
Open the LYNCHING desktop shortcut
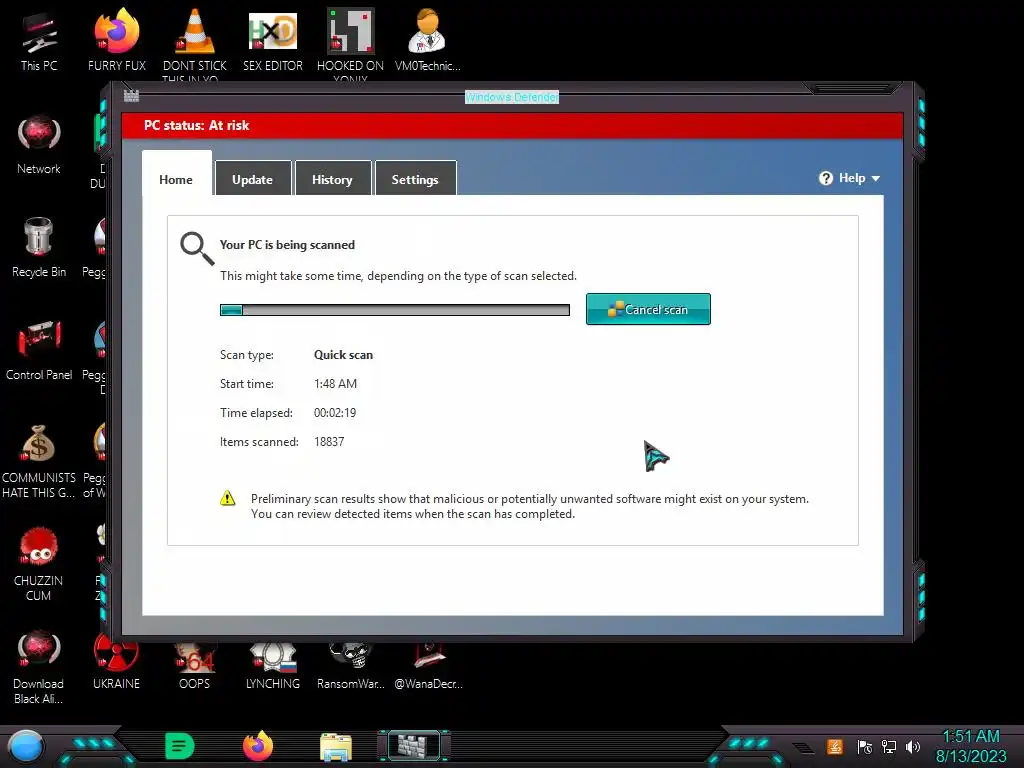tap(273, 666)
